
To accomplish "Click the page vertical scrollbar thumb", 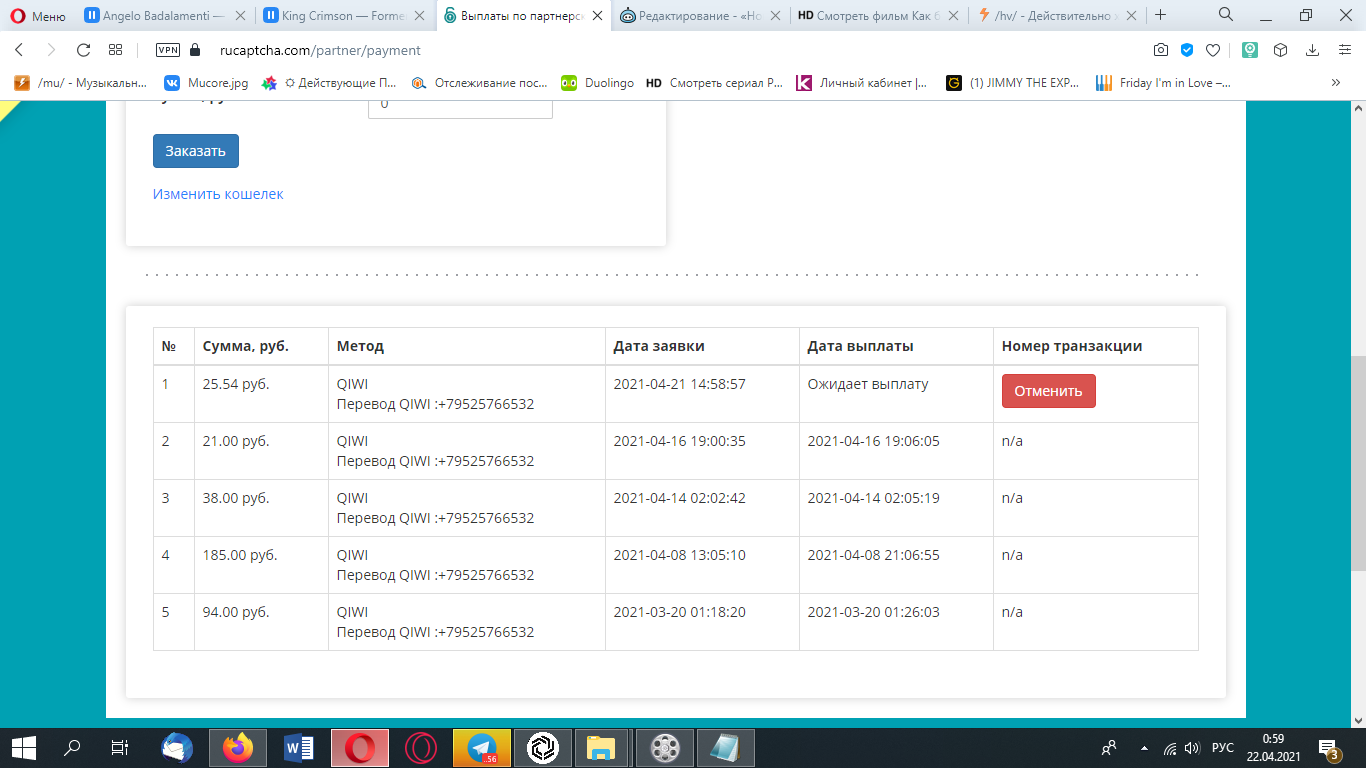I will tap(1358, 462).
